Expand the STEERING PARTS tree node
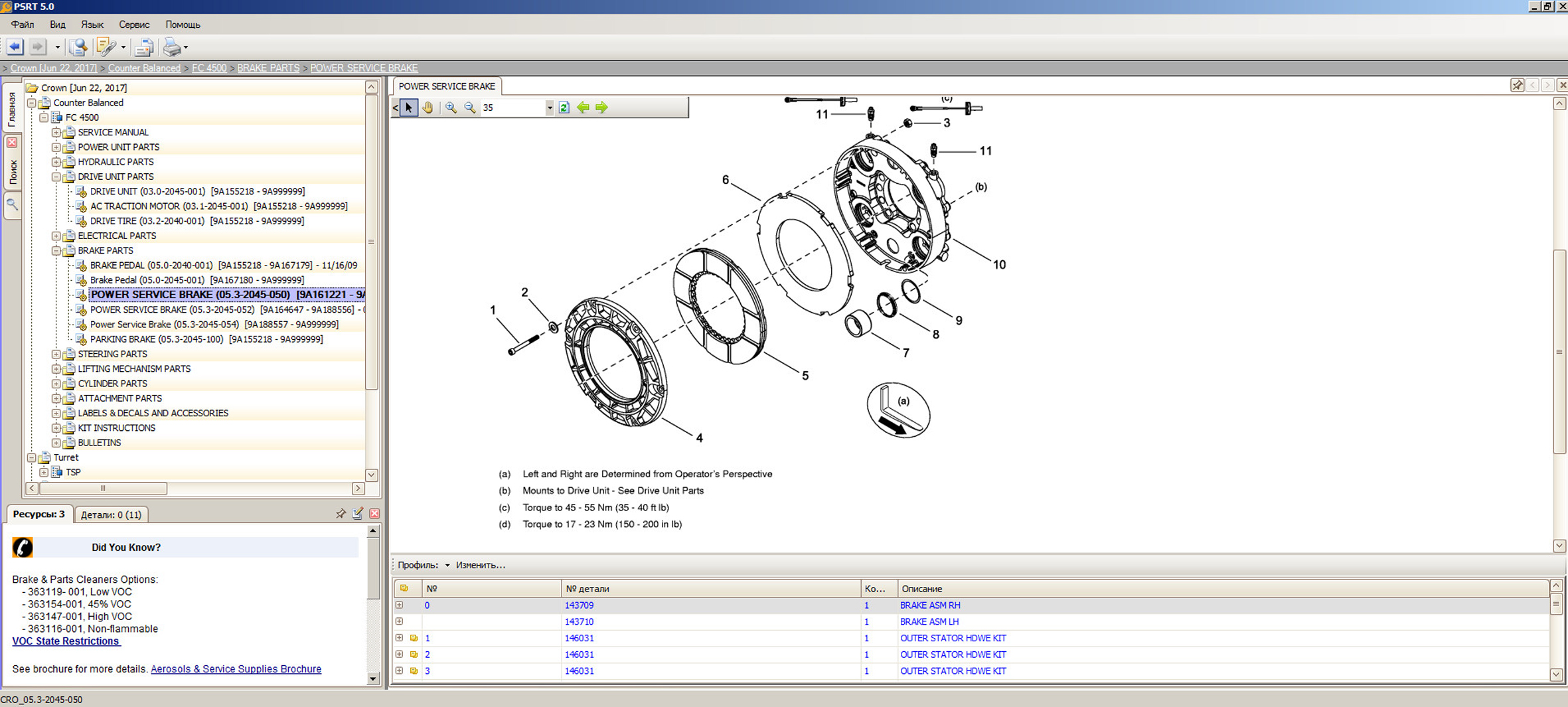 tap(56, 354)
